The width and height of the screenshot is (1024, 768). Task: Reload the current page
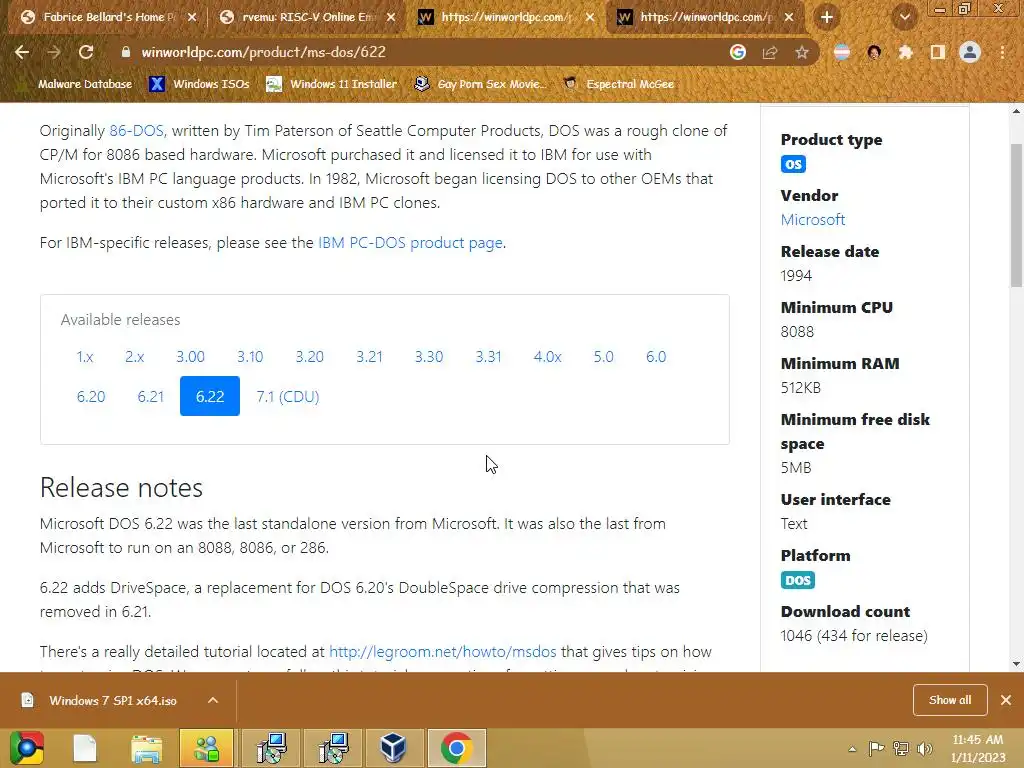coord(86,52)
